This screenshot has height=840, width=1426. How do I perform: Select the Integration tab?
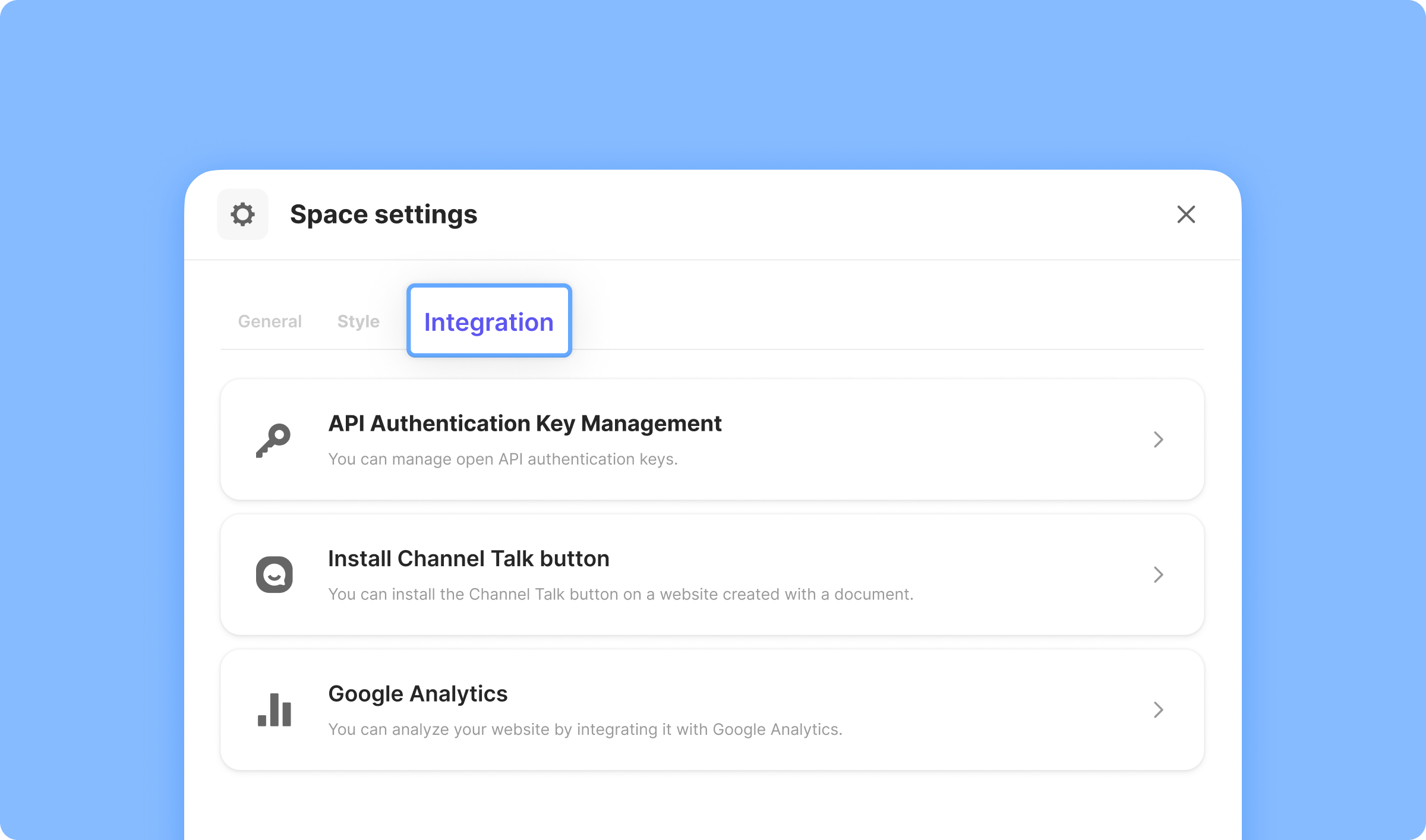[488, 321]
